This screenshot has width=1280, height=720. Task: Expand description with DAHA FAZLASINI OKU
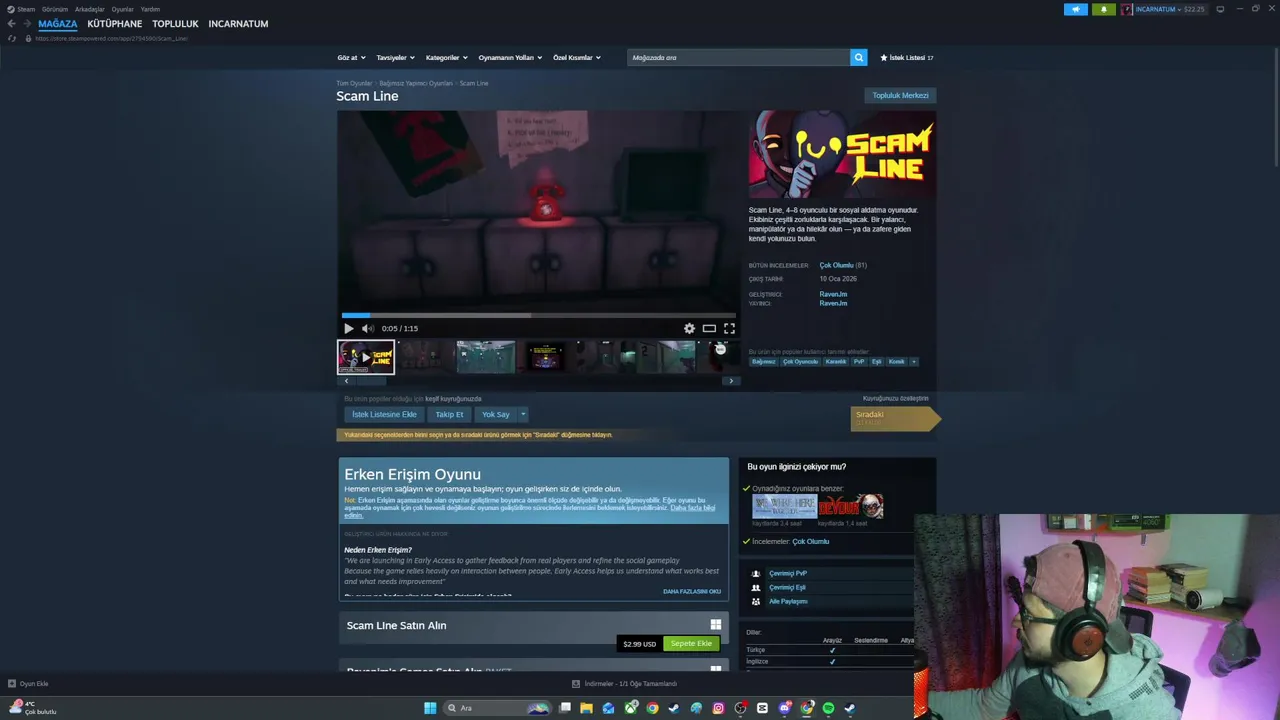click(692, 591)
